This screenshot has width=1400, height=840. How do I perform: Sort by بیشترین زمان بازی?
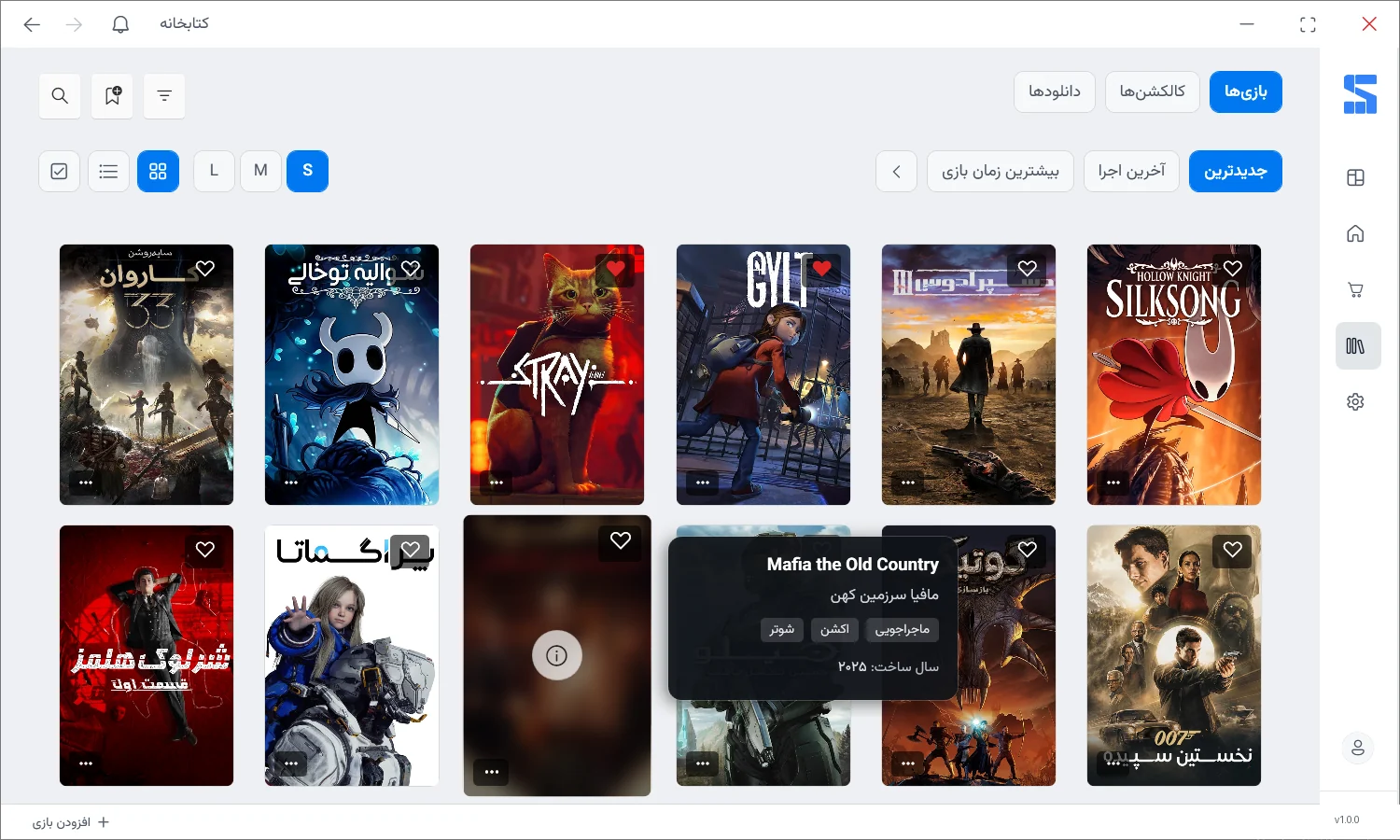coord(1001,172)
